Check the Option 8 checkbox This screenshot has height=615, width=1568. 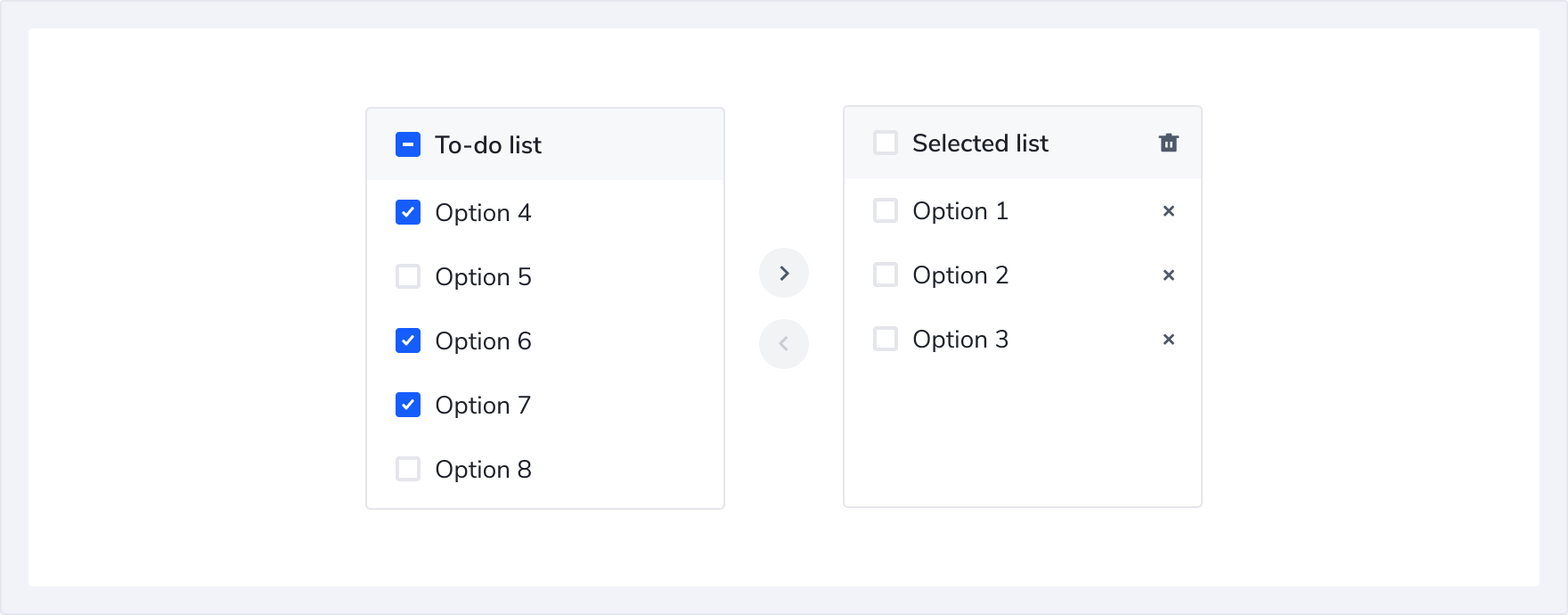click(x=408, y=469)
